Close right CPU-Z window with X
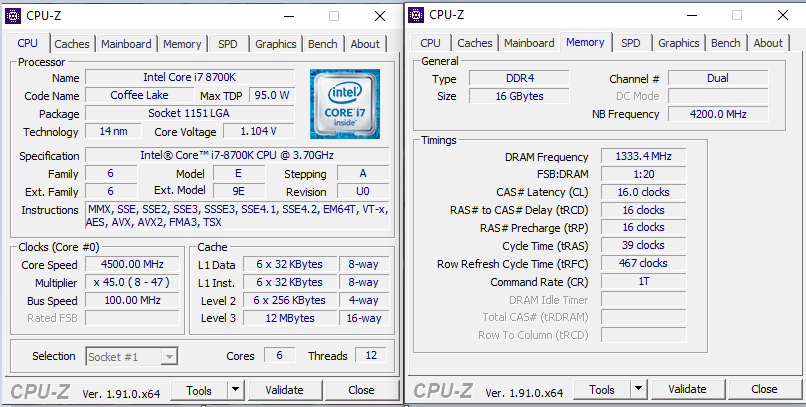Screen dimensions: 806x407 point(783,15)
